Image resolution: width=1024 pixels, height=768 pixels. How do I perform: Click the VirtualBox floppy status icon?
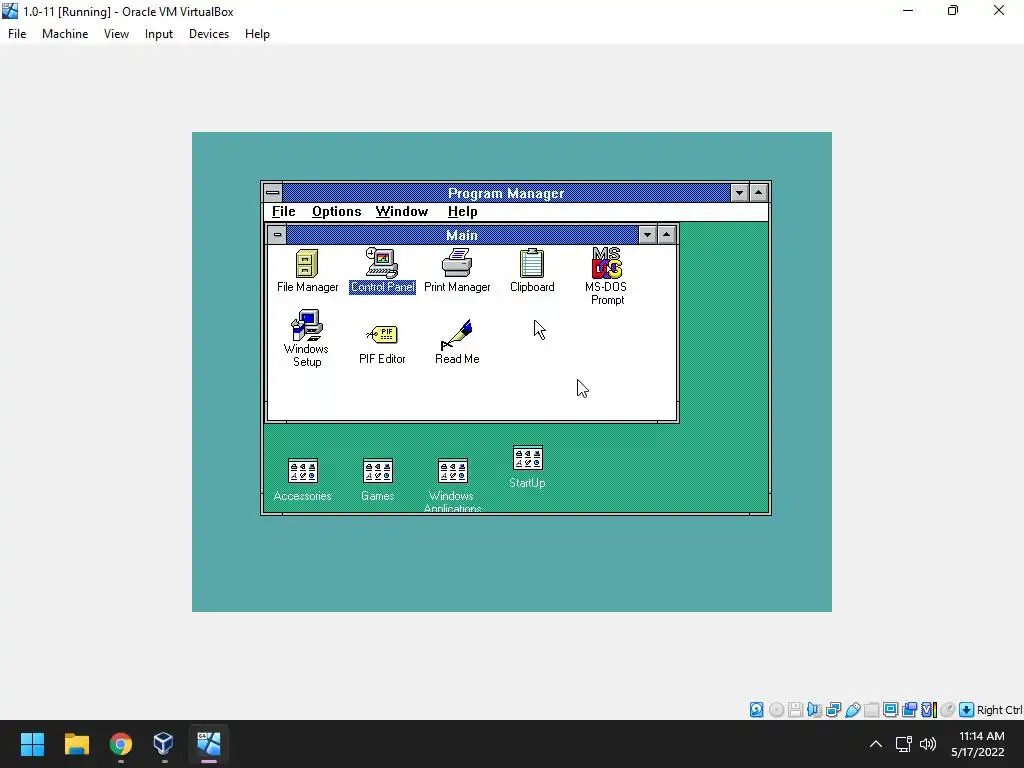[x=795, y=710]
